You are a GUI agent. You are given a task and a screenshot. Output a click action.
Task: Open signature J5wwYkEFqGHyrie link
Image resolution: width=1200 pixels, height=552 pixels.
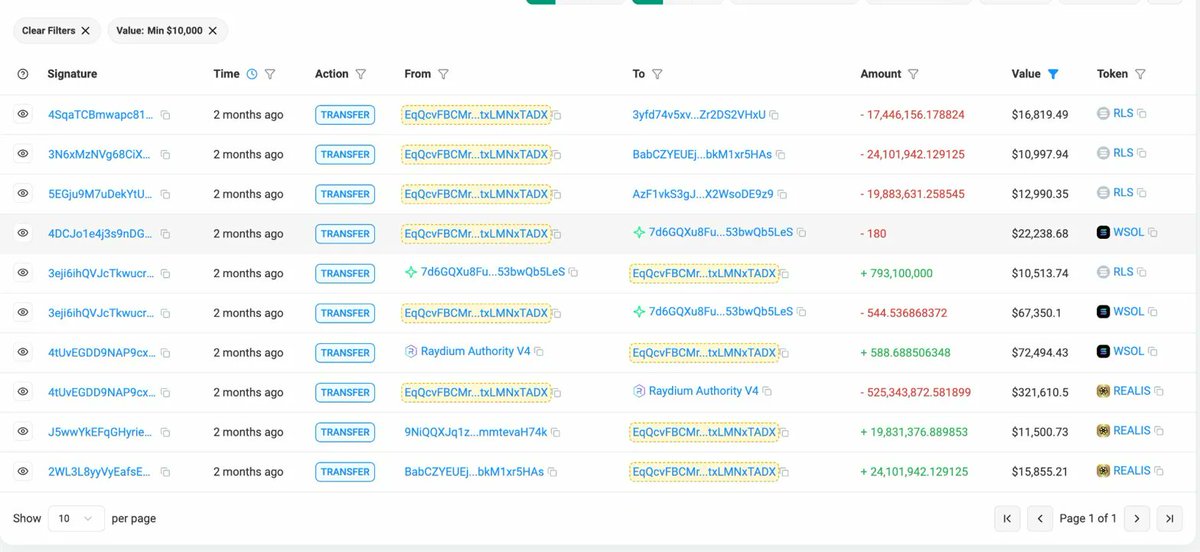click(100, 432)
